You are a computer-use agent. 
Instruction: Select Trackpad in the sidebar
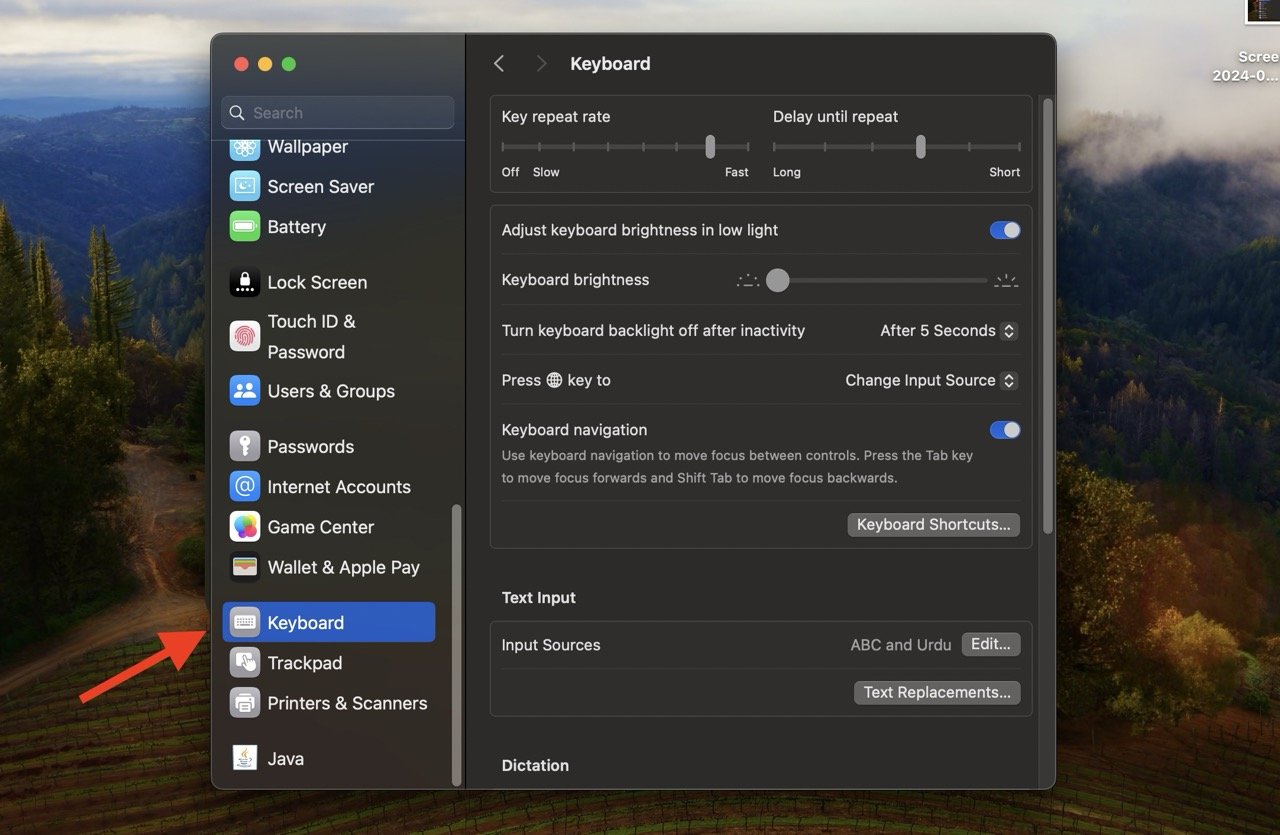305,662
